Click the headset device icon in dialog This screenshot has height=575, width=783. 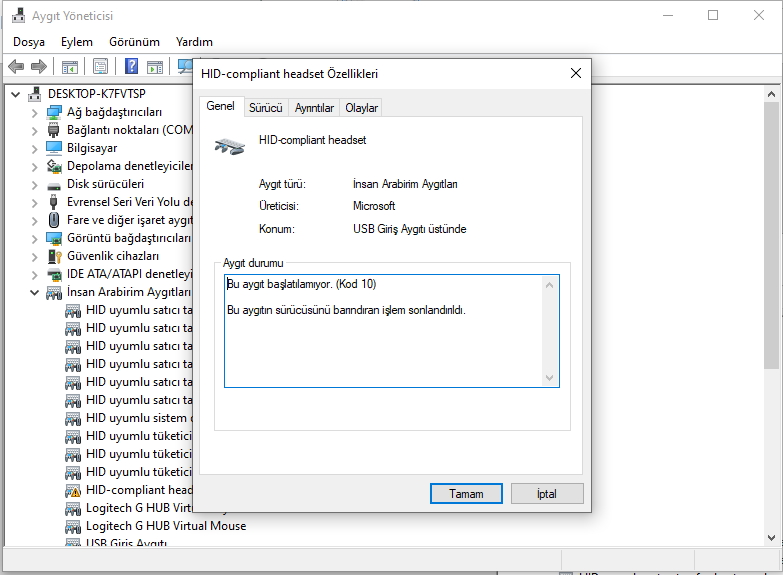[x=230, y=146]
